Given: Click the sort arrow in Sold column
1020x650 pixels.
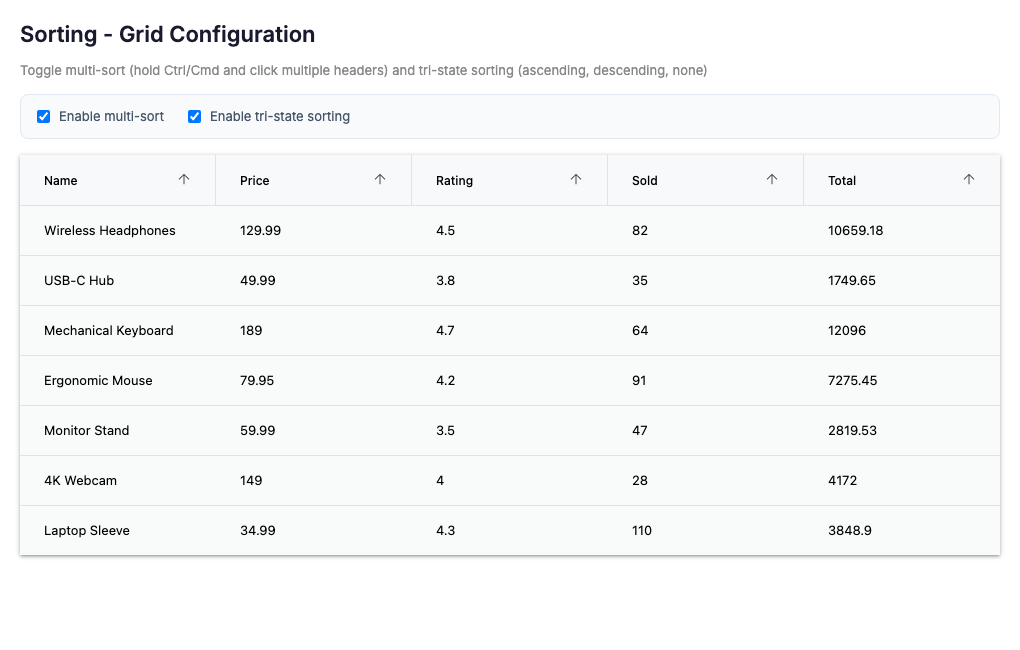Looking at the screenshot, I should [772, 180].
